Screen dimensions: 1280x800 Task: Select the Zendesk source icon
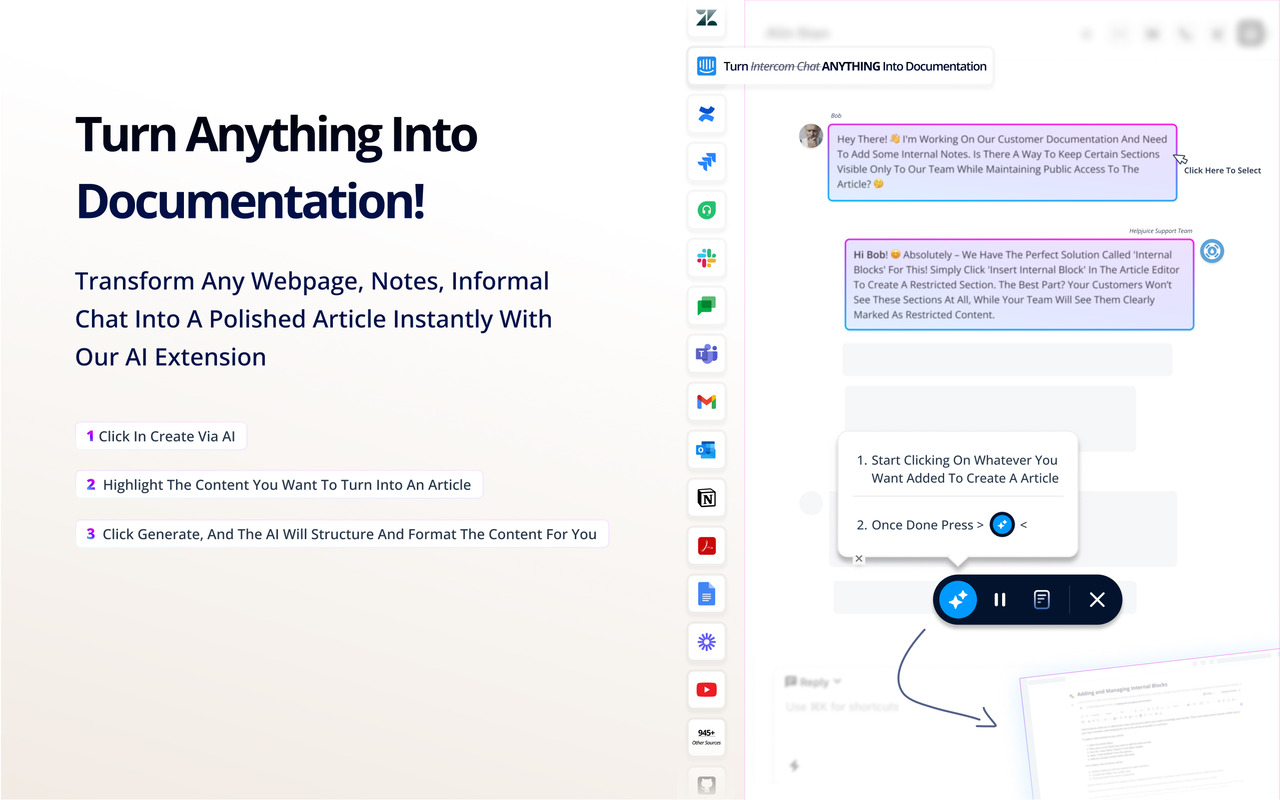pyautogui.click(x=706, y=18)
